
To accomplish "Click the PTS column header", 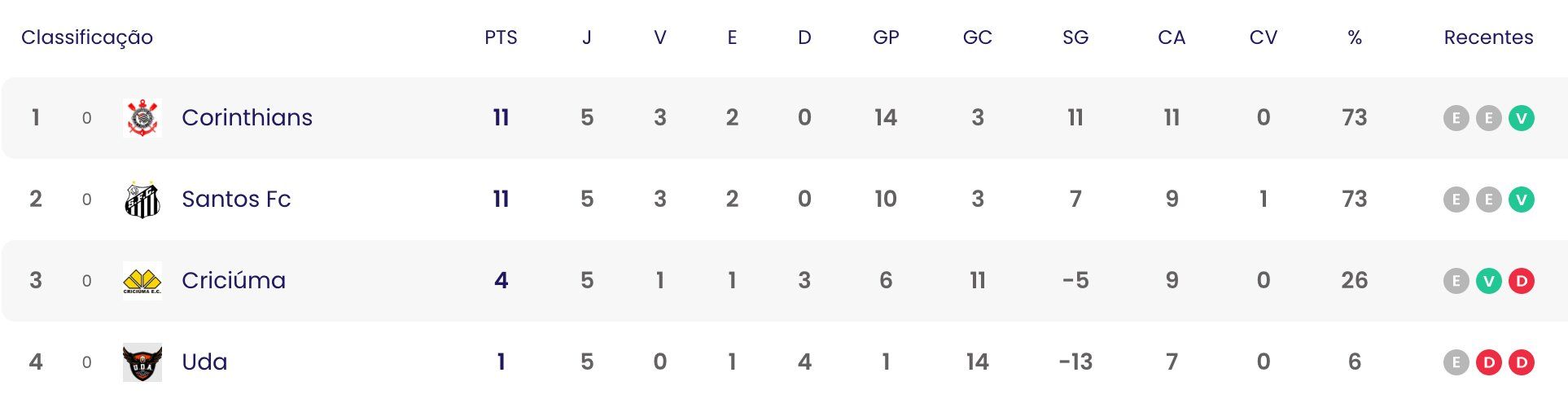I will [501, 37].
